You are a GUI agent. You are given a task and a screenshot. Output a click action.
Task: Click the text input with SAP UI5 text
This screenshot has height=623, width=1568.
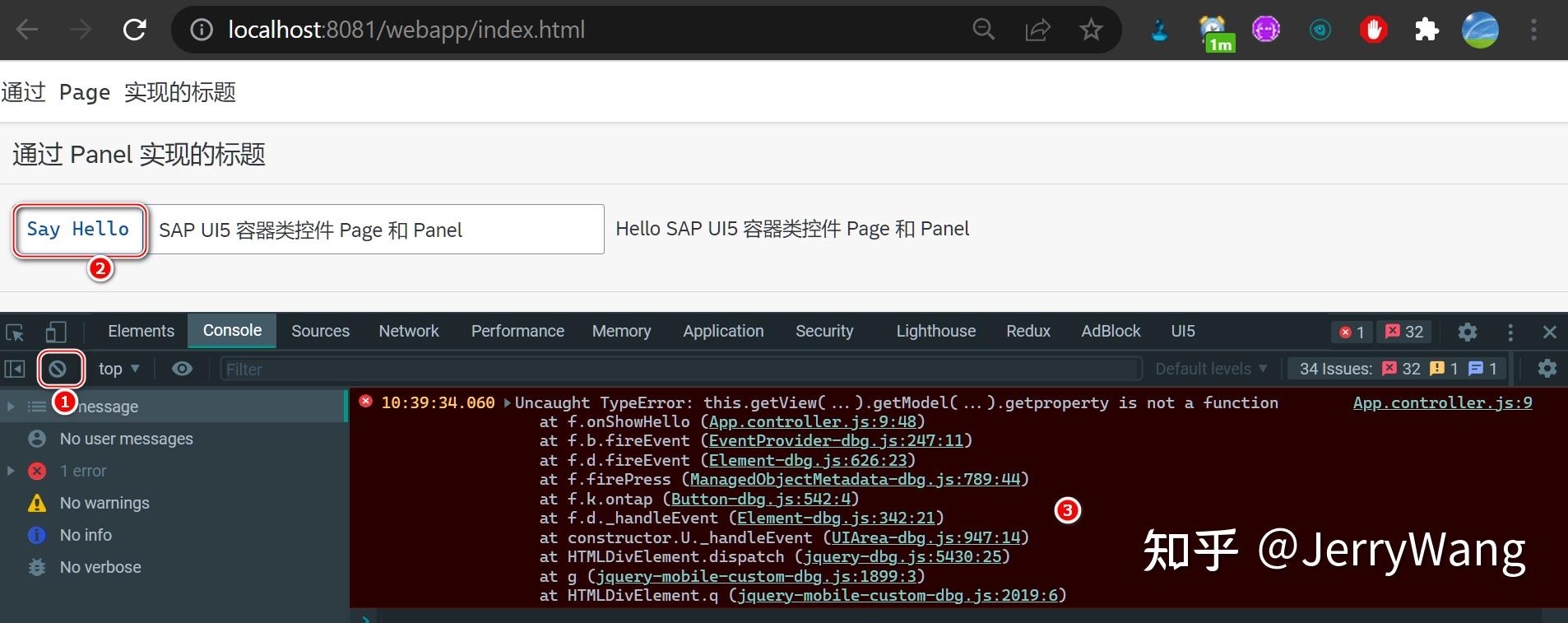376,230
